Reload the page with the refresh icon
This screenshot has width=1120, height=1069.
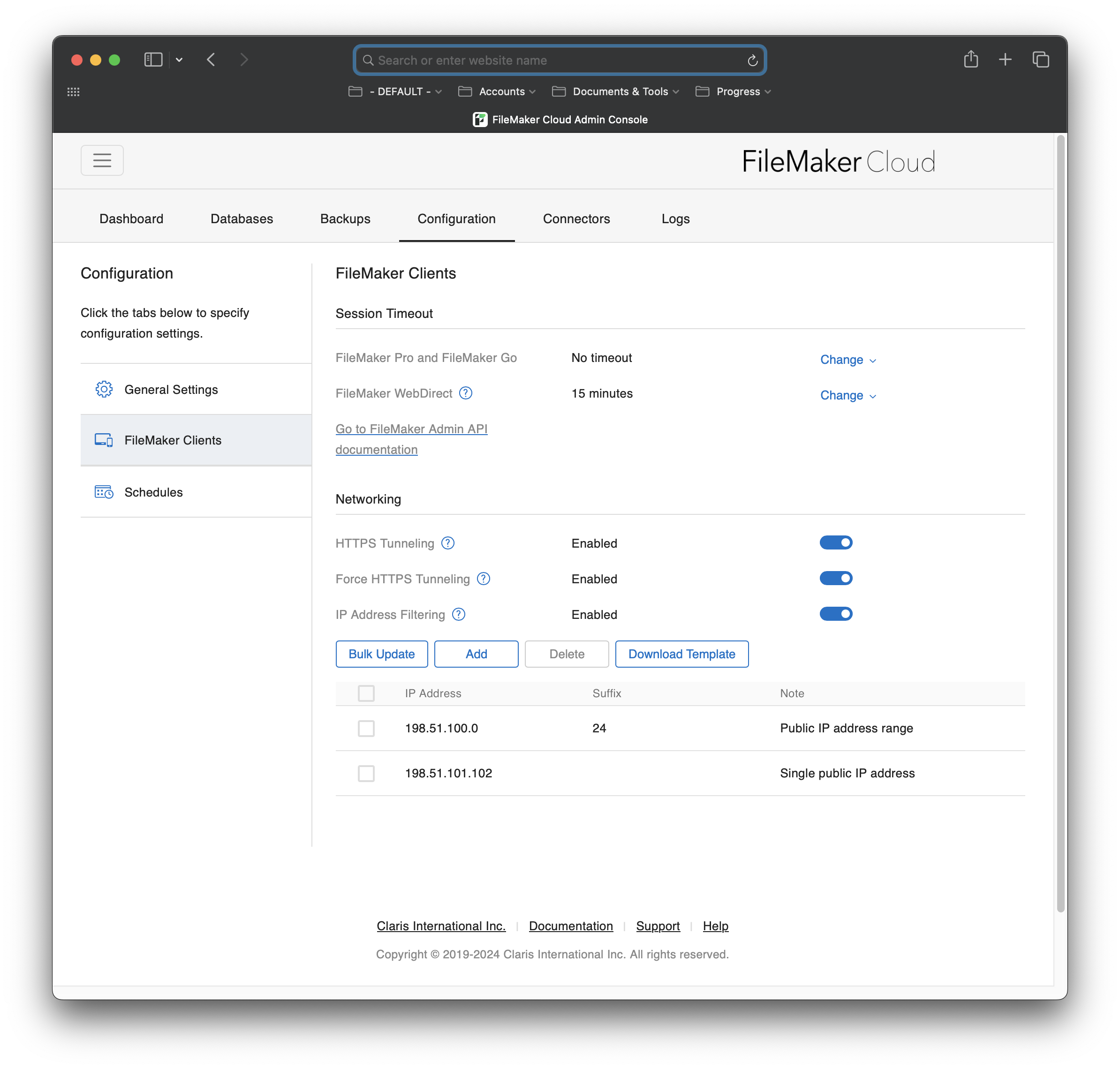point(752,60)
